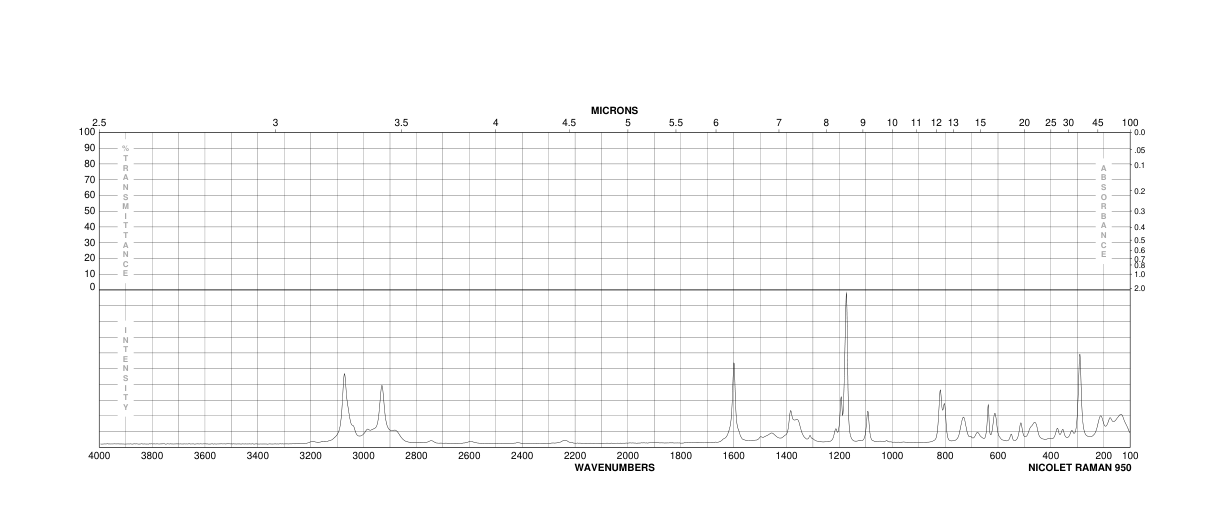Image resolution: width=1224 pixels, height=528 pixels.
Task: Click wavenumber axis label 1400
Action: tap(786, 456)
